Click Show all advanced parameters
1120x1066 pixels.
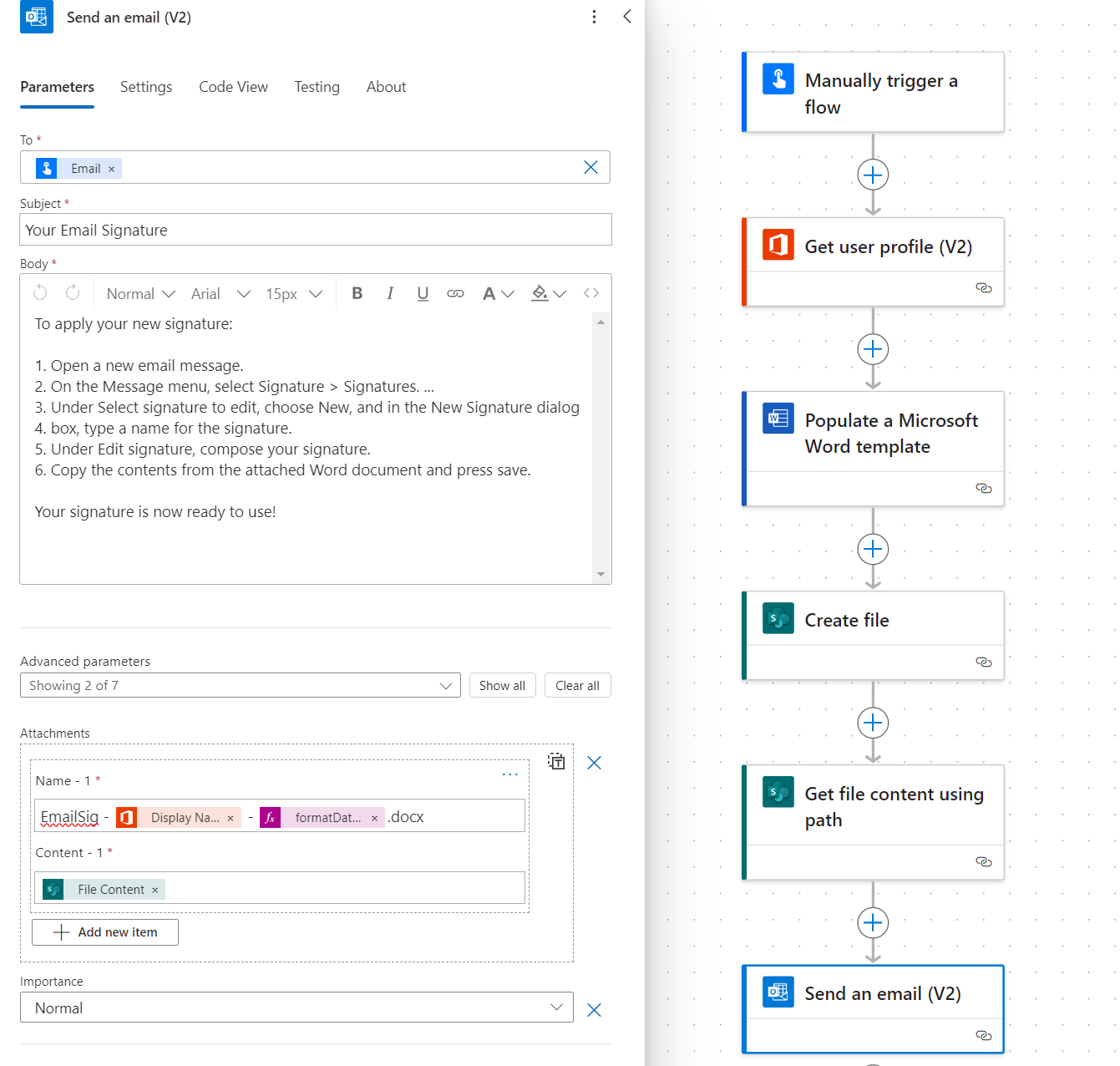[x=502, y=685]
